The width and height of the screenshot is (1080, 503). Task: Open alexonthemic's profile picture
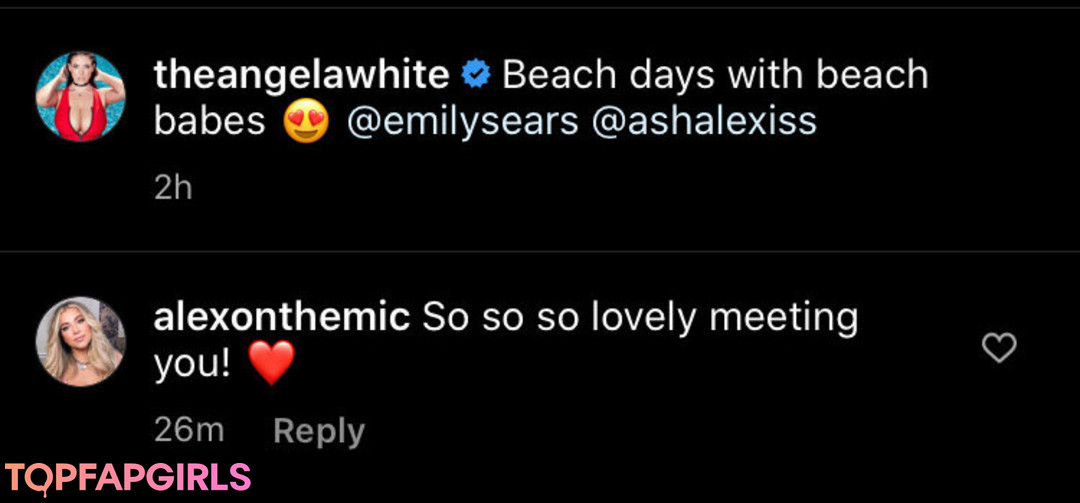[81, 341]
